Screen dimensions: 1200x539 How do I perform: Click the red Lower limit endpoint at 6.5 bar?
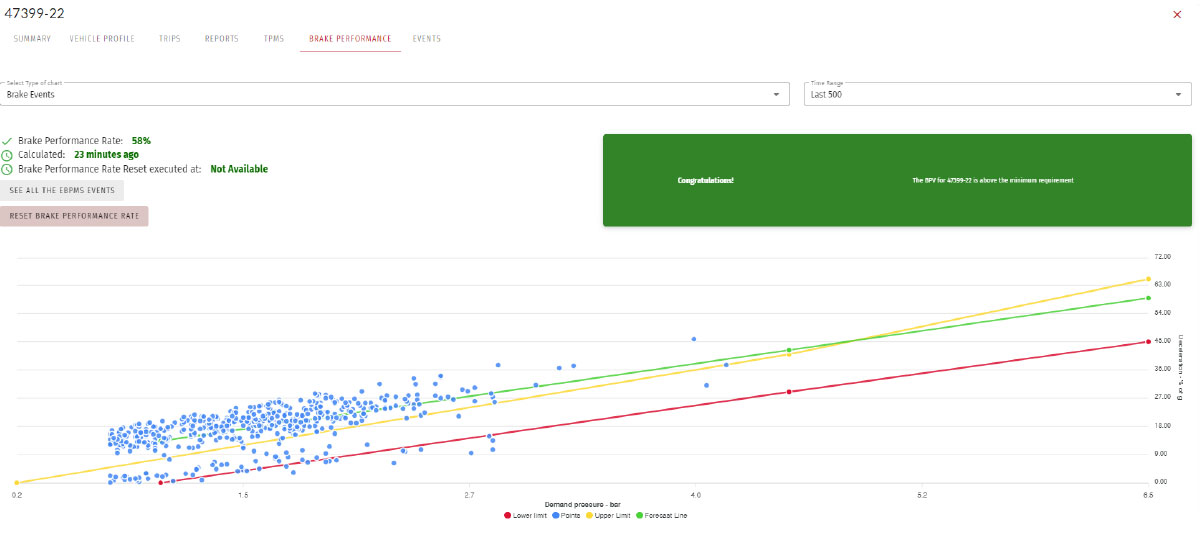(x=1148, y=342)
